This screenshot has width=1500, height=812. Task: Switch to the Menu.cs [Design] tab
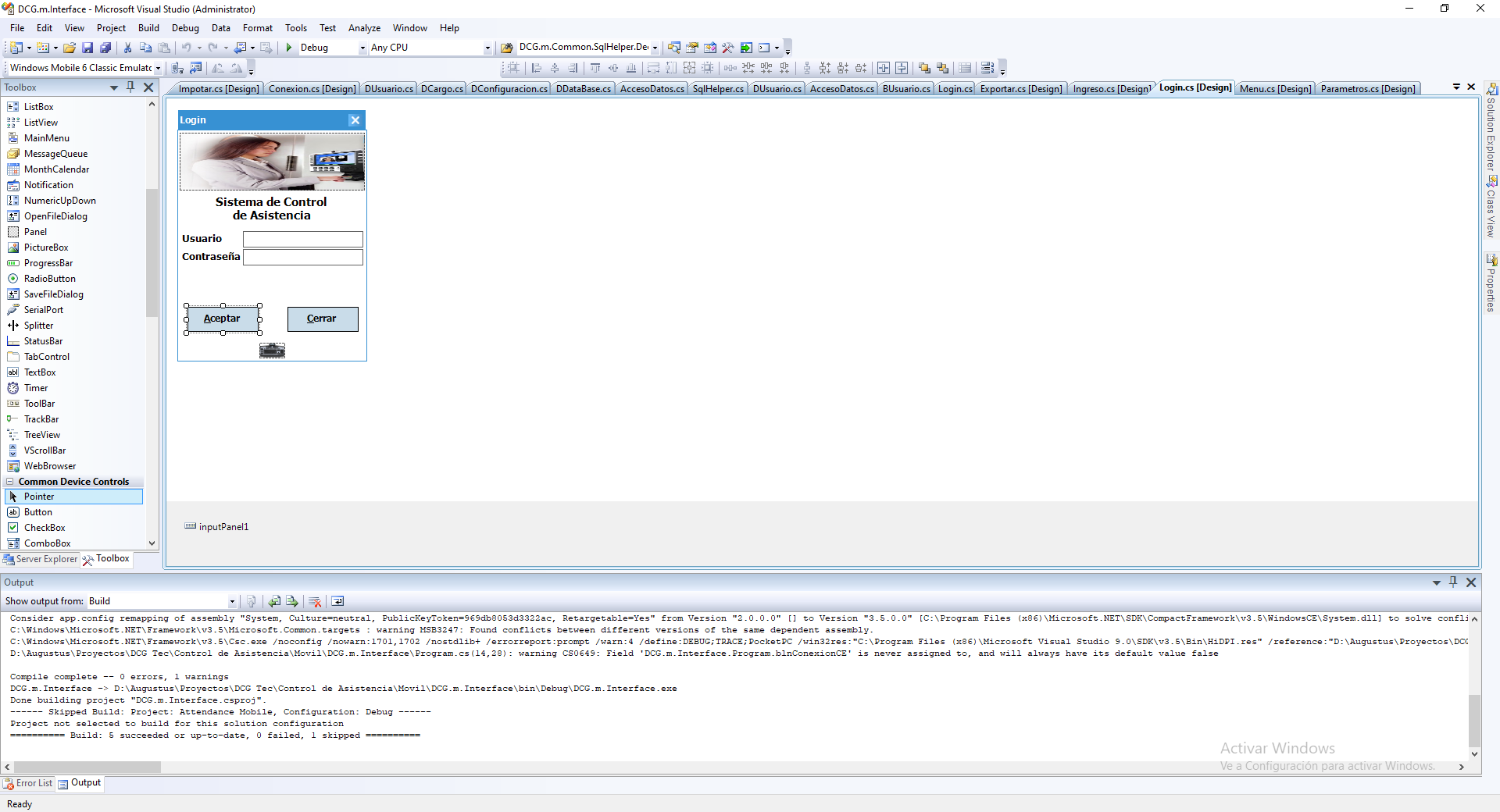click(x=1275, y=88)
